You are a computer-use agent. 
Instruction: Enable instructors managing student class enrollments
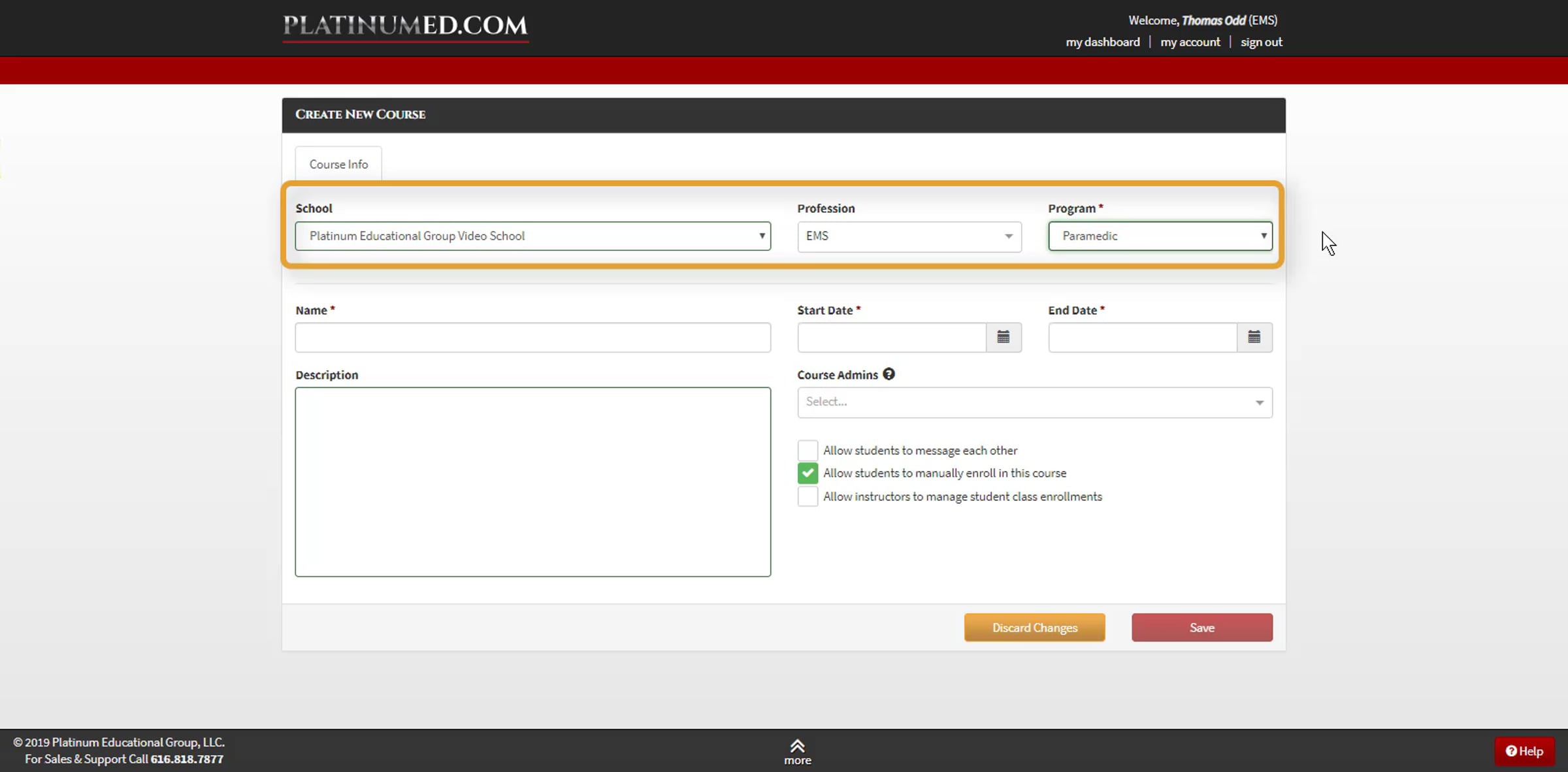[808, 496]
